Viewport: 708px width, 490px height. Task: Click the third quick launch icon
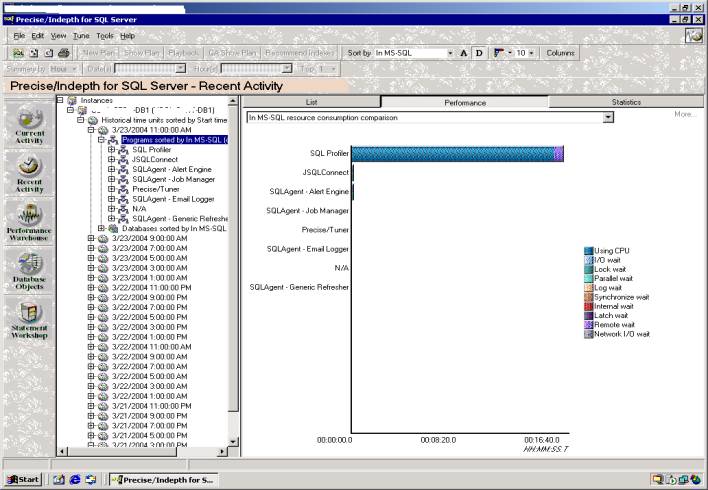coord(91,480)
